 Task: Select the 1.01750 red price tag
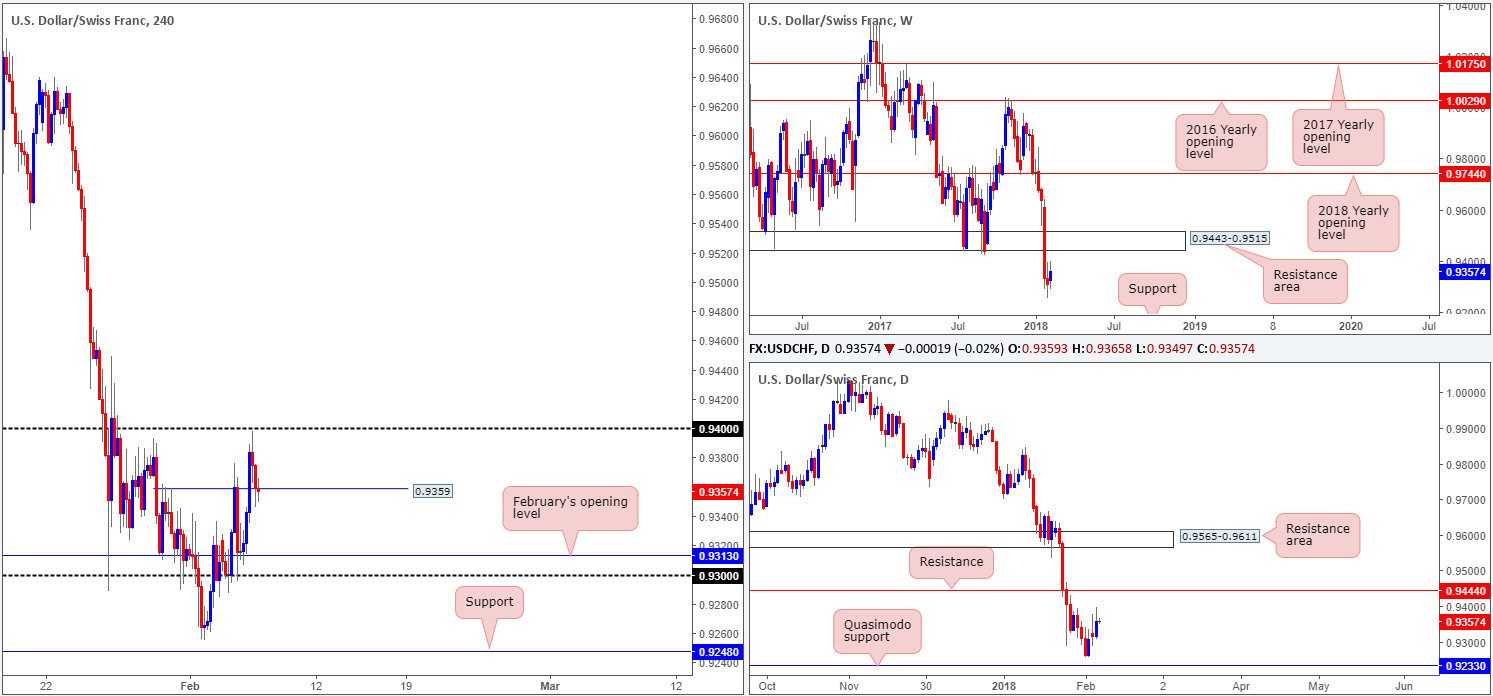(x=1462, y=64)
